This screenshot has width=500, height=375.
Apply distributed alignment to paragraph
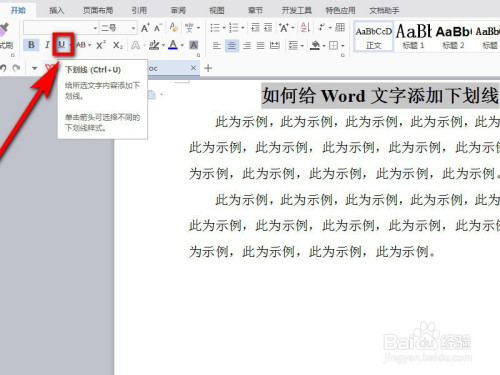click(275, 45)
